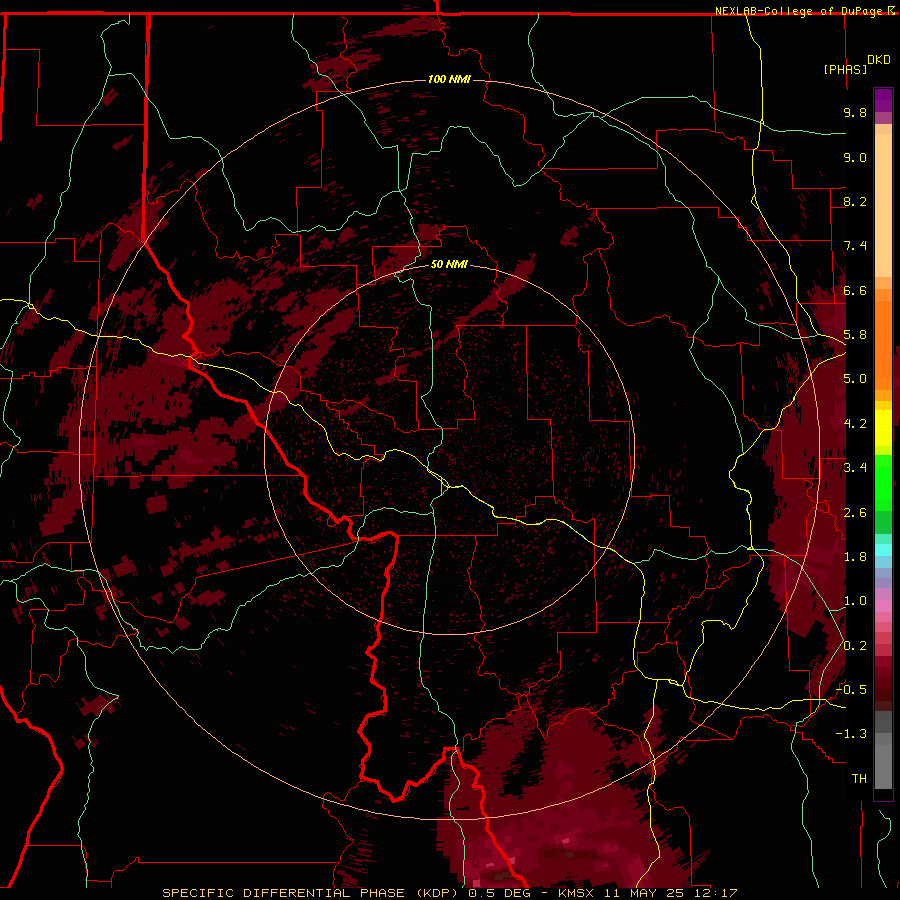Pick the peach color bar segment
Viewport: 900px width, 900px height.
(883, 205)
